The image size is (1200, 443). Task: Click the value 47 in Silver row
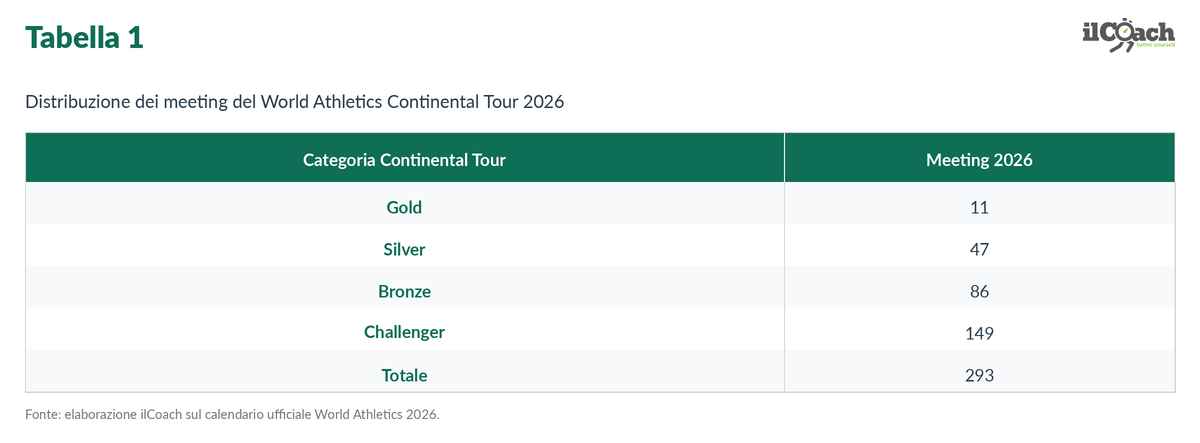click(979, 250)
